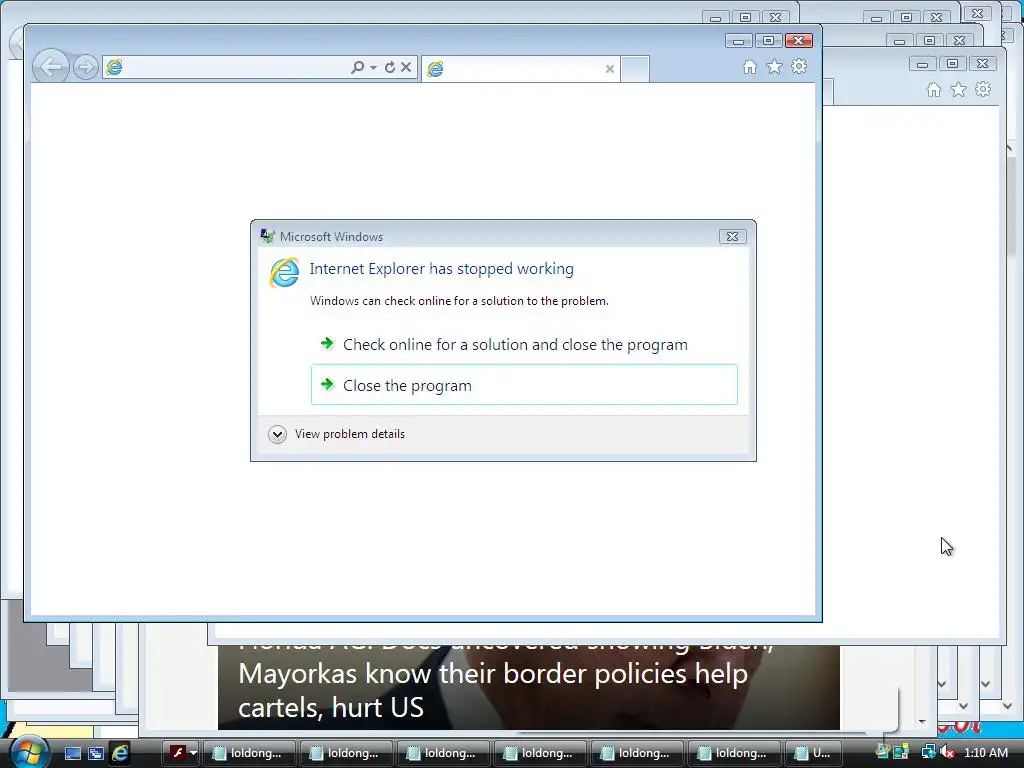
Task: Open the dropdown arrow beside the Flash icon
Action: pyautogui.click(x=193, y=753)
